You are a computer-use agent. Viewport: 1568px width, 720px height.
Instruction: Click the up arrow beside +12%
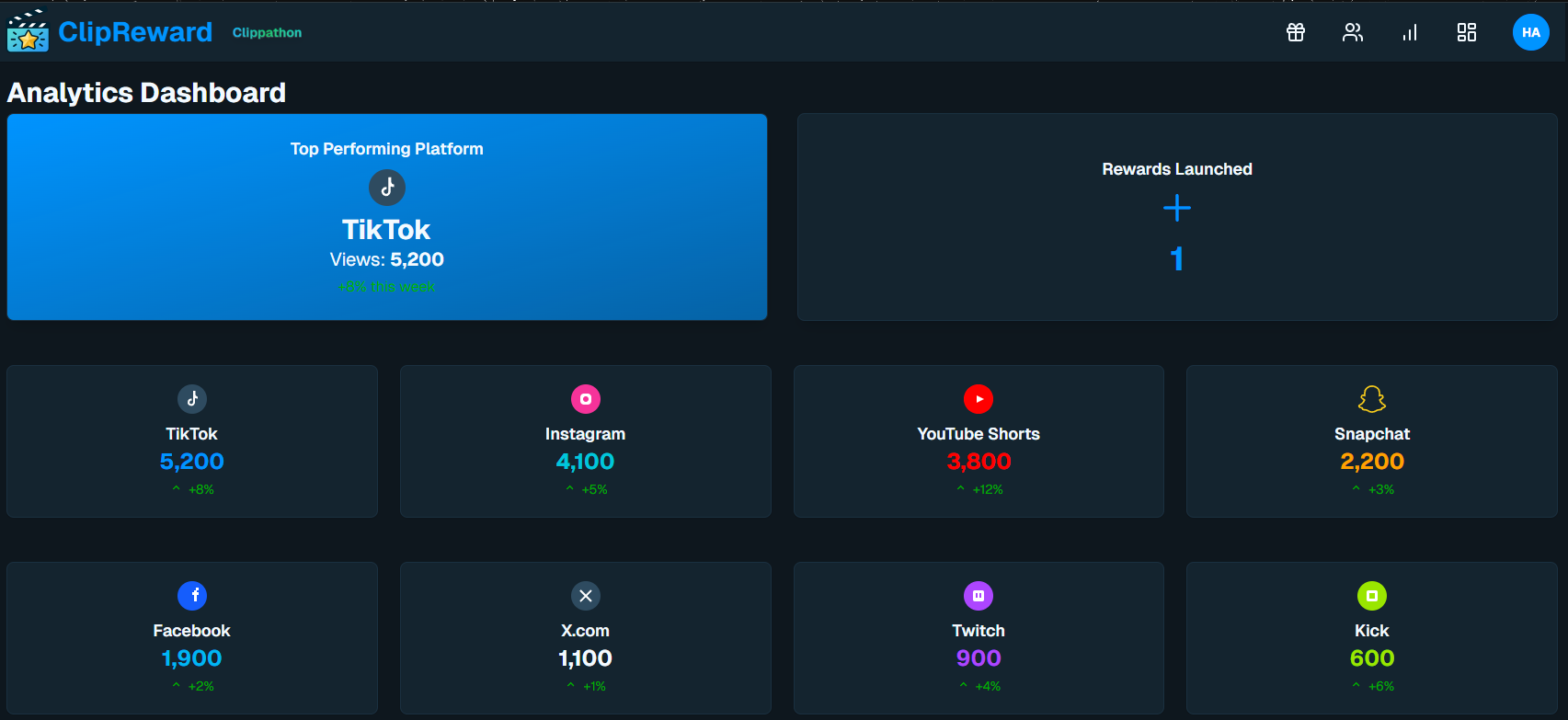click(961, 489)
